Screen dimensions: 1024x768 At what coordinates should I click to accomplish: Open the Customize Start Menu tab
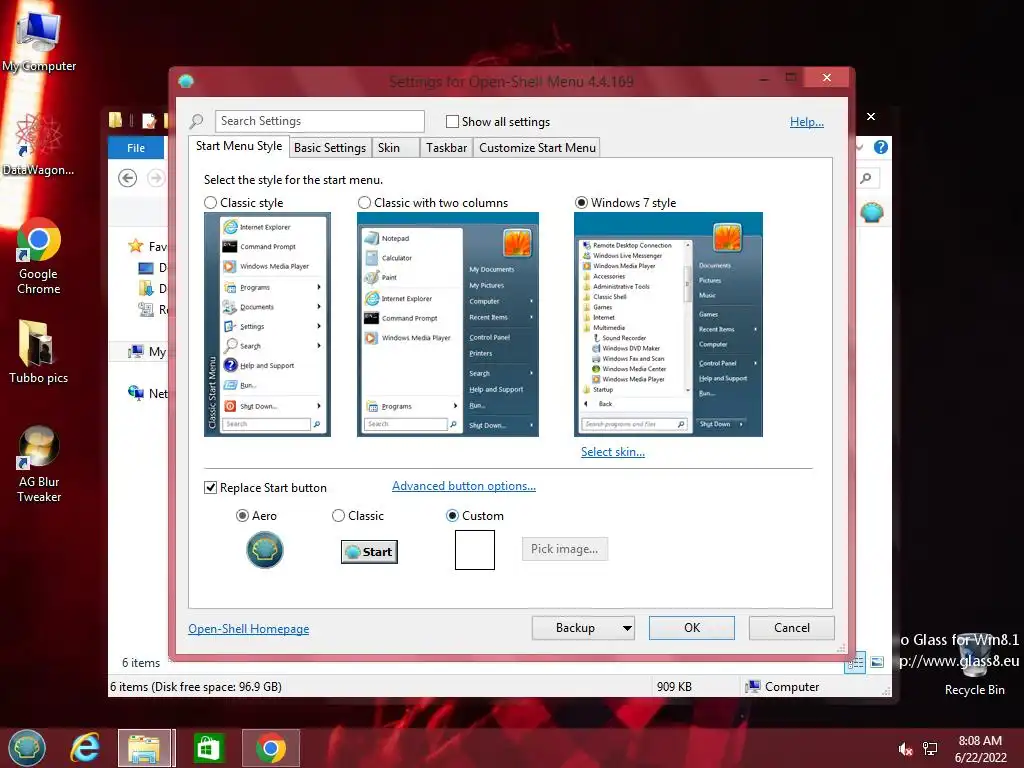pyautogui.click(x=537, y=148)
